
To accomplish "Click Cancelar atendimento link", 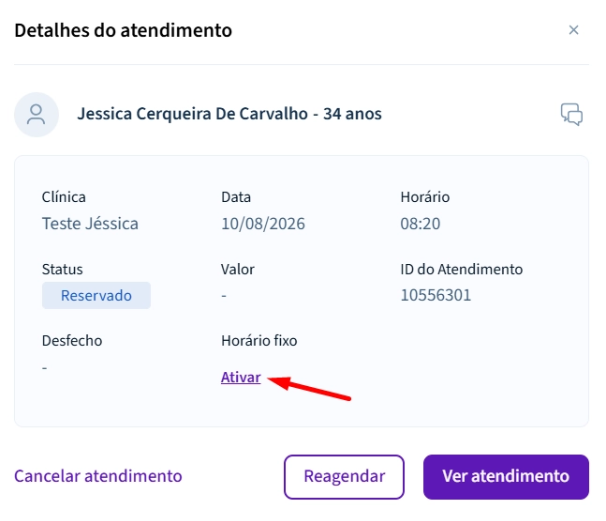I will [x=98, y=476].
